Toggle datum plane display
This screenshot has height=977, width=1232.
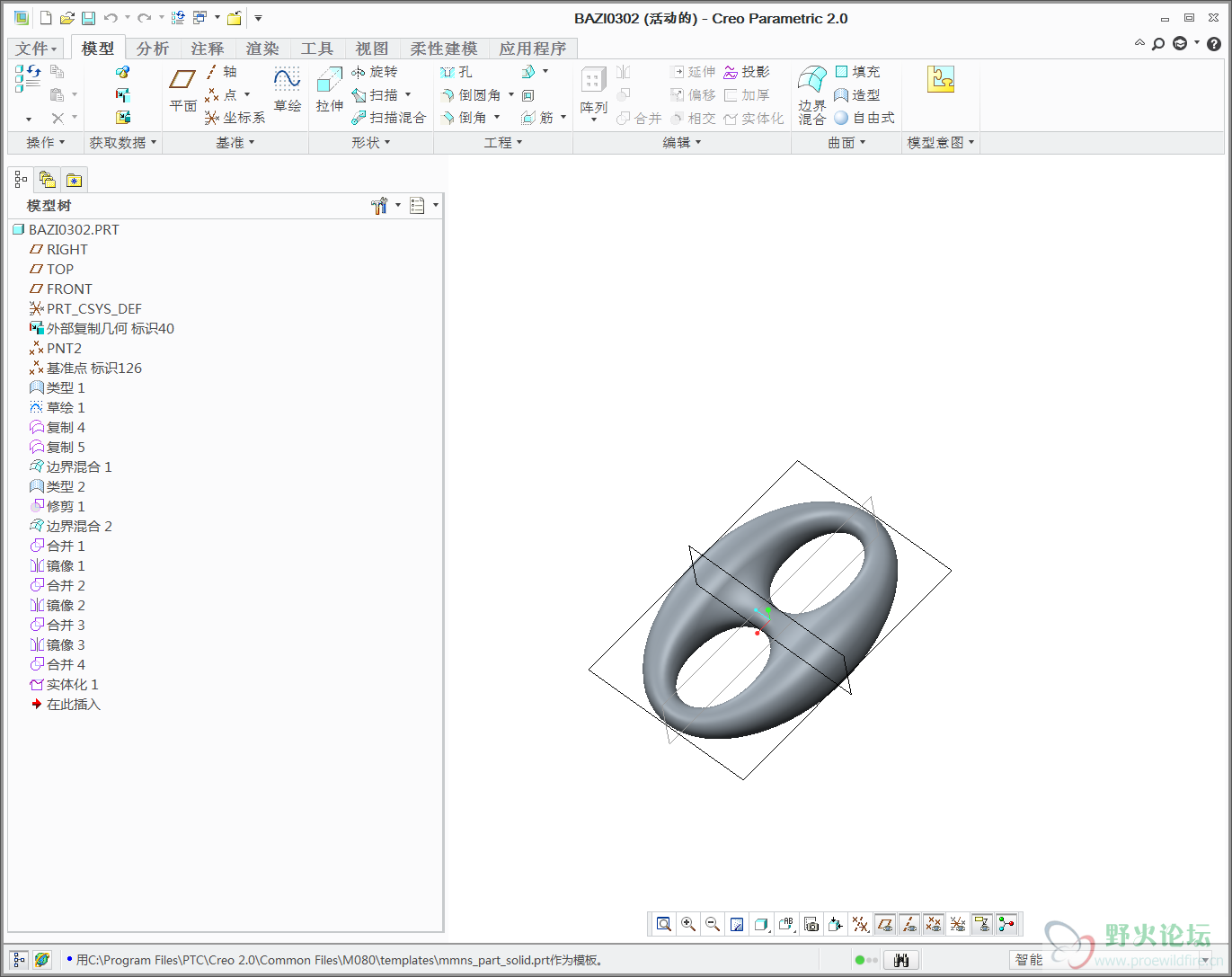pyautogui.click(x=885, y=924)
